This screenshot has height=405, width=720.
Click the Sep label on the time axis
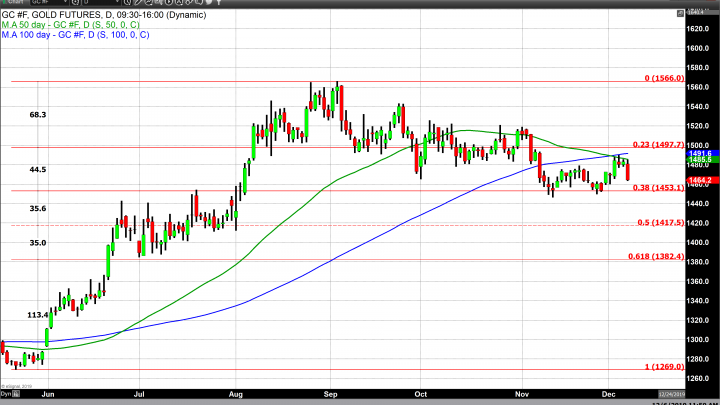click(332, 397)
